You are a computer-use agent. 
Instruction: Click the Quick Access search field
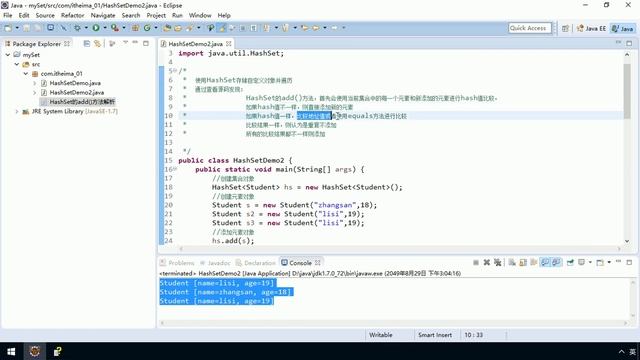(x=529, y=28)
